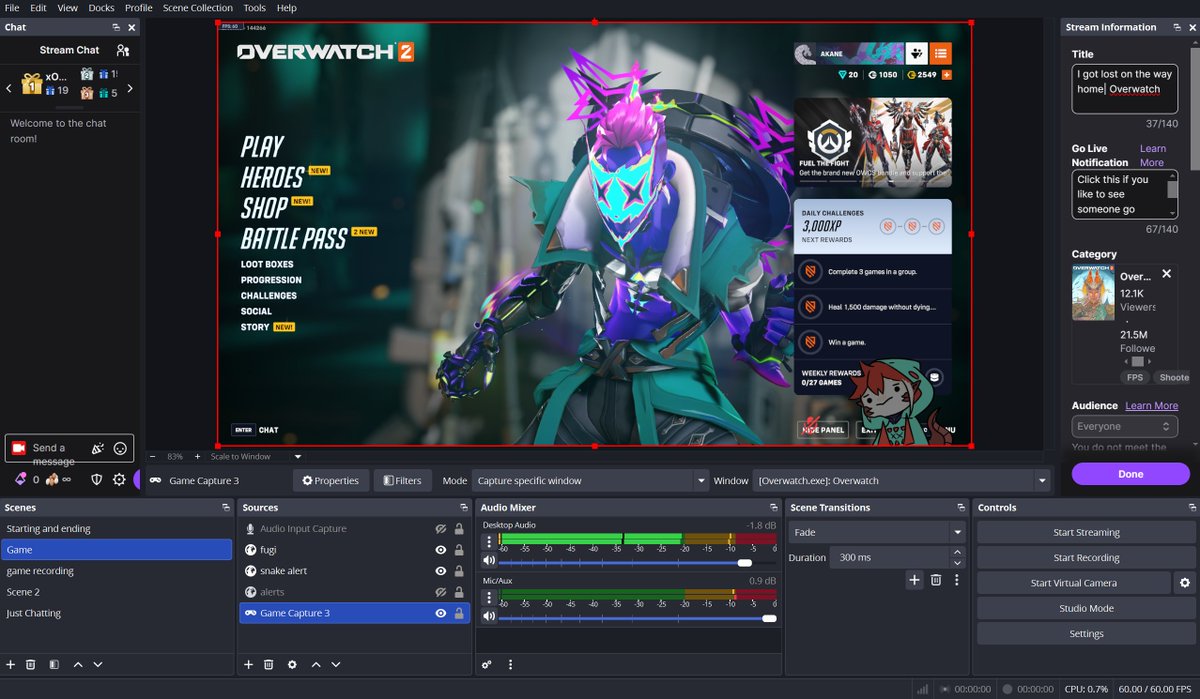Open scene transition three-dot properties menu
Viewport: 1200px width, 699px height.
coord(957,580)
